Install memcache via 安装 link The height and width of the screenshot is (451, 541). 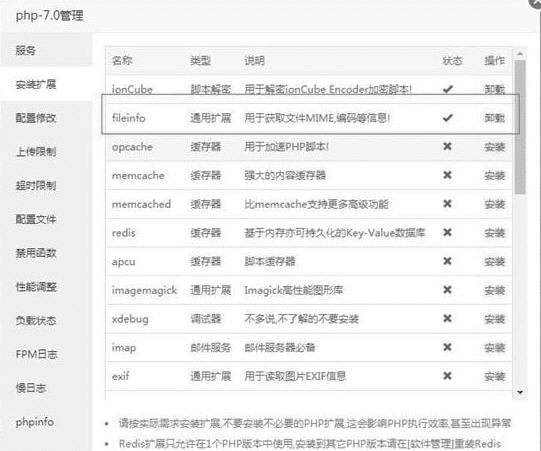[494, 176]
